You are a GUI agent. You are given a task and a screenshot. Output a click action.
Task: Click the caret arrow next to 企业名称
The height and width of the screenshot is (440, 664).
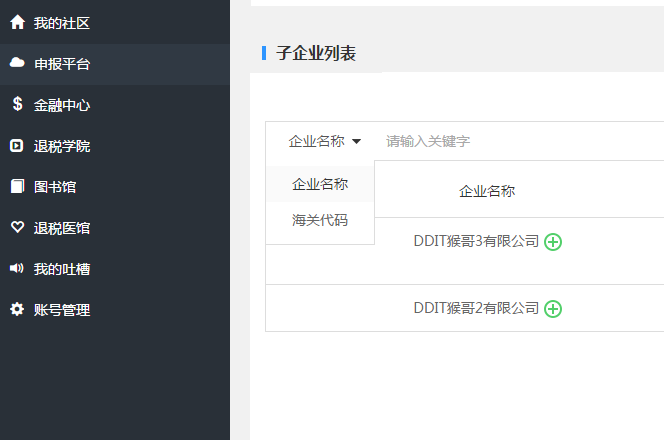point(357,142)
